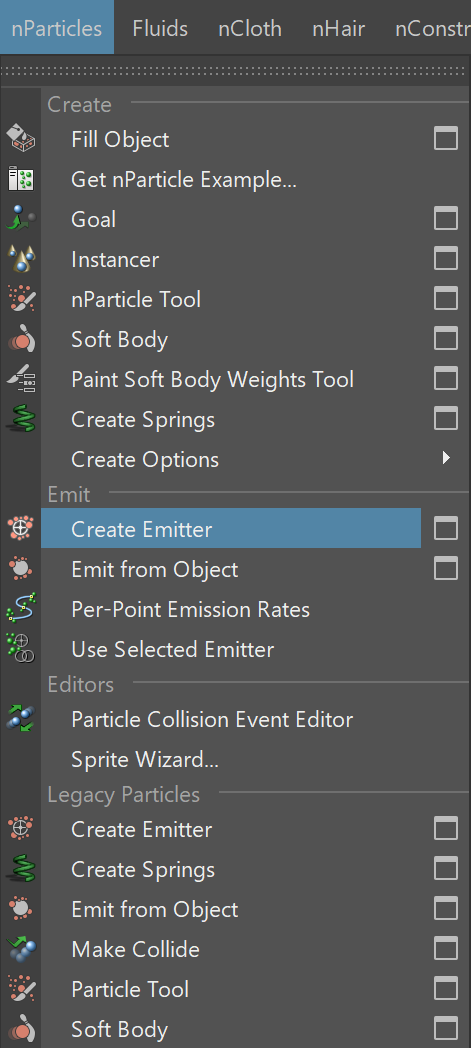Choose Use Selected Emitter menu entry

[x=172, y=650]
